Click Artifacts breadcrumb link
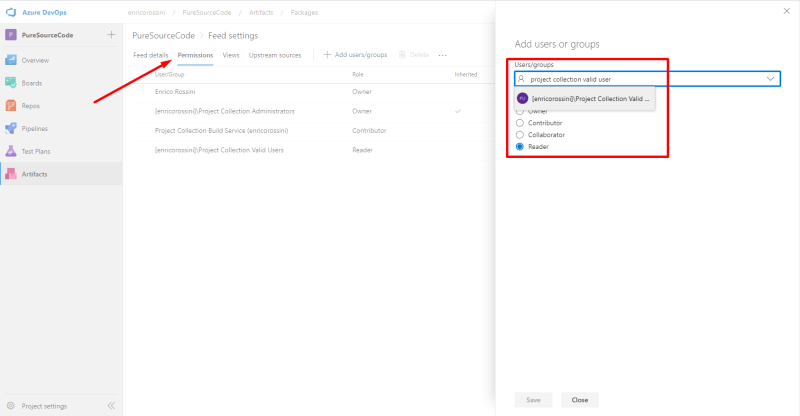Screen dimensions: 800x416 point(261,12)
